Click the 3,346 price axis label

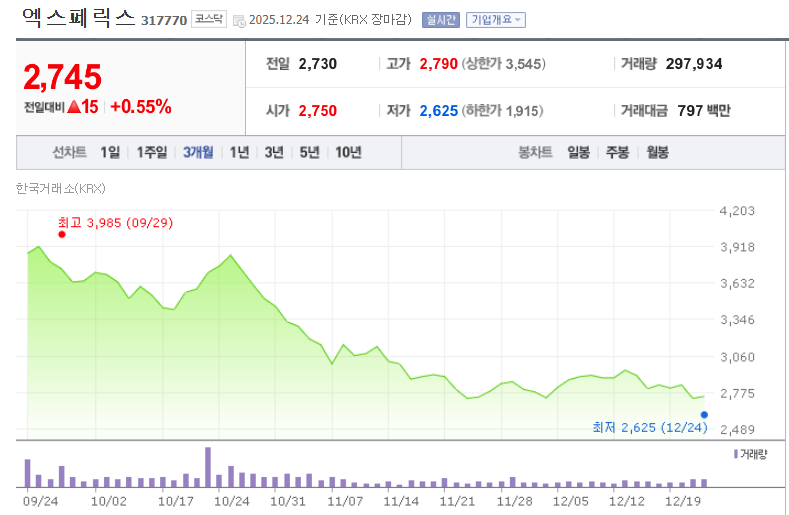pyautogui.click(x=737, y=320)
